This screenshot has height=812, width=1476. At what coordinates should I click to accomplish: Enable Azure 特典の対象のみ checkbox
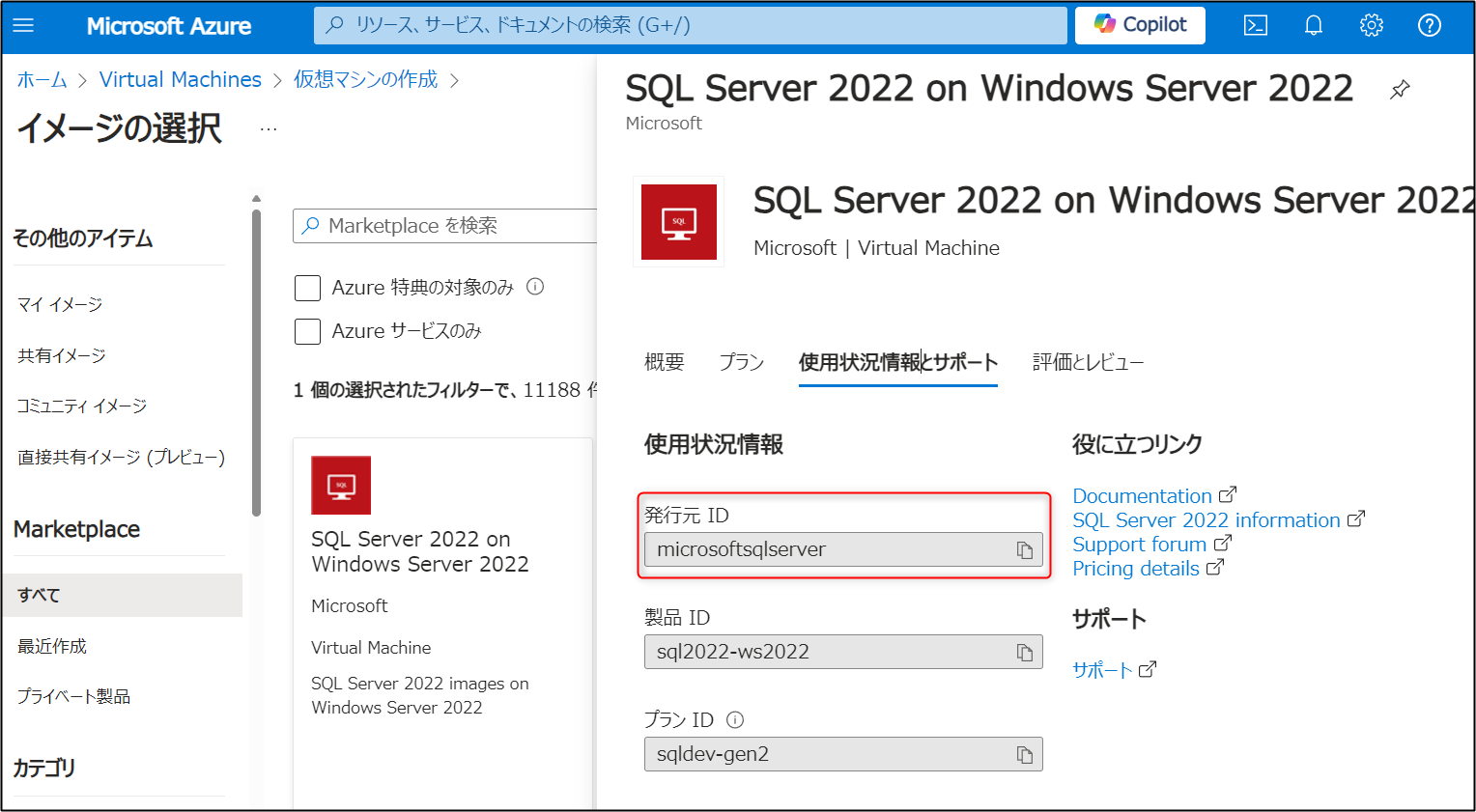[x=307, y=288]
